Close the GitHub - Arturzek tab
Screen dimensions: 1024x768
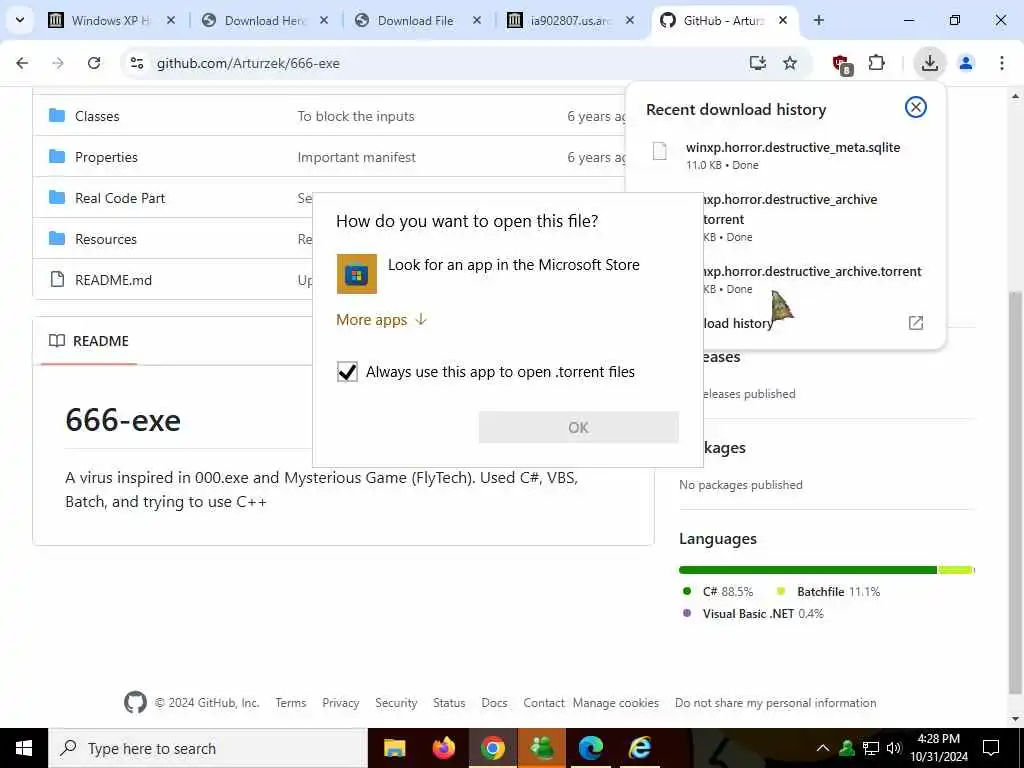783,20
